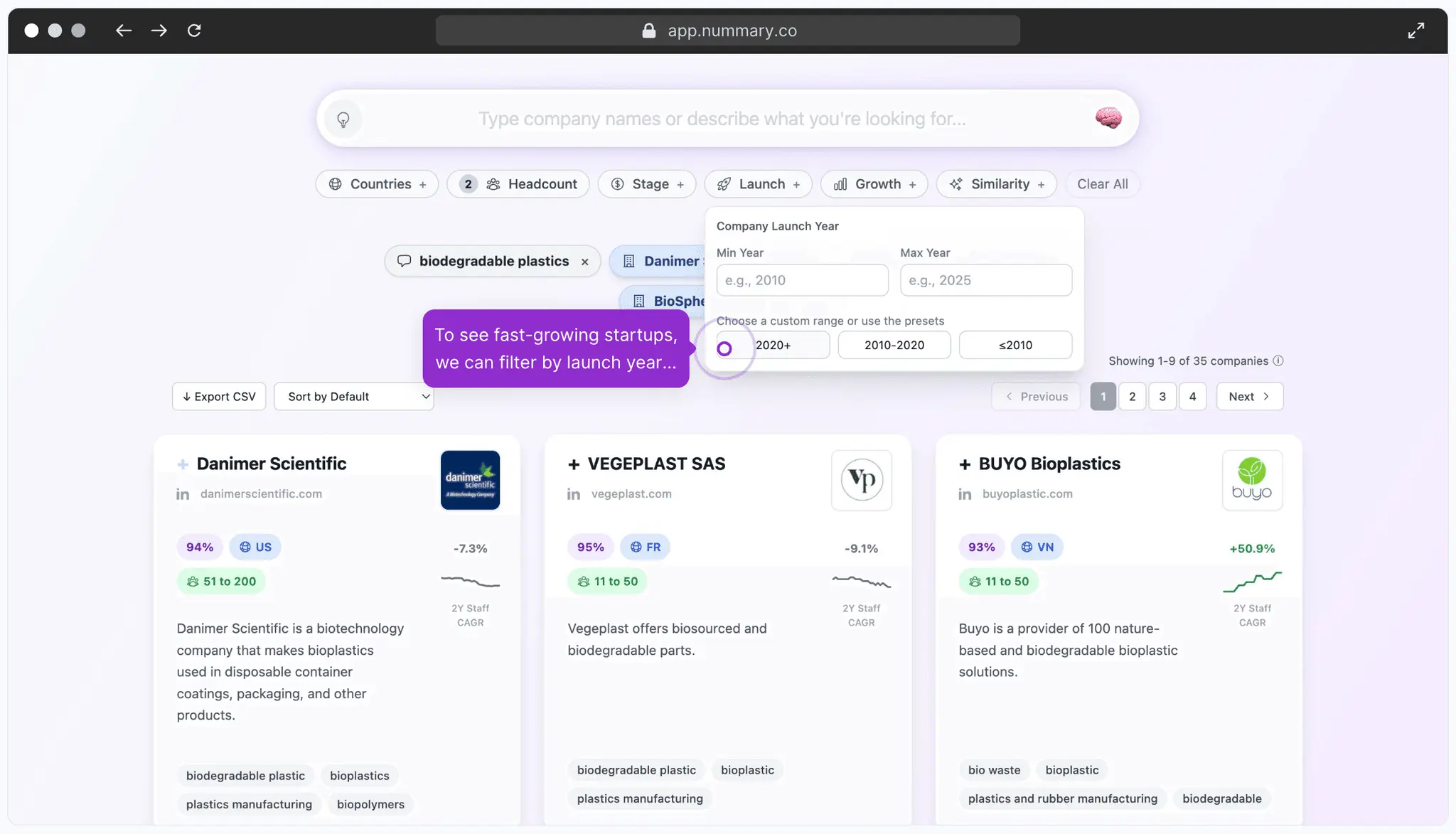This screenshot has height=834, width=1456.
Task: Click the Max Year input field
Action: coord(986,280)
